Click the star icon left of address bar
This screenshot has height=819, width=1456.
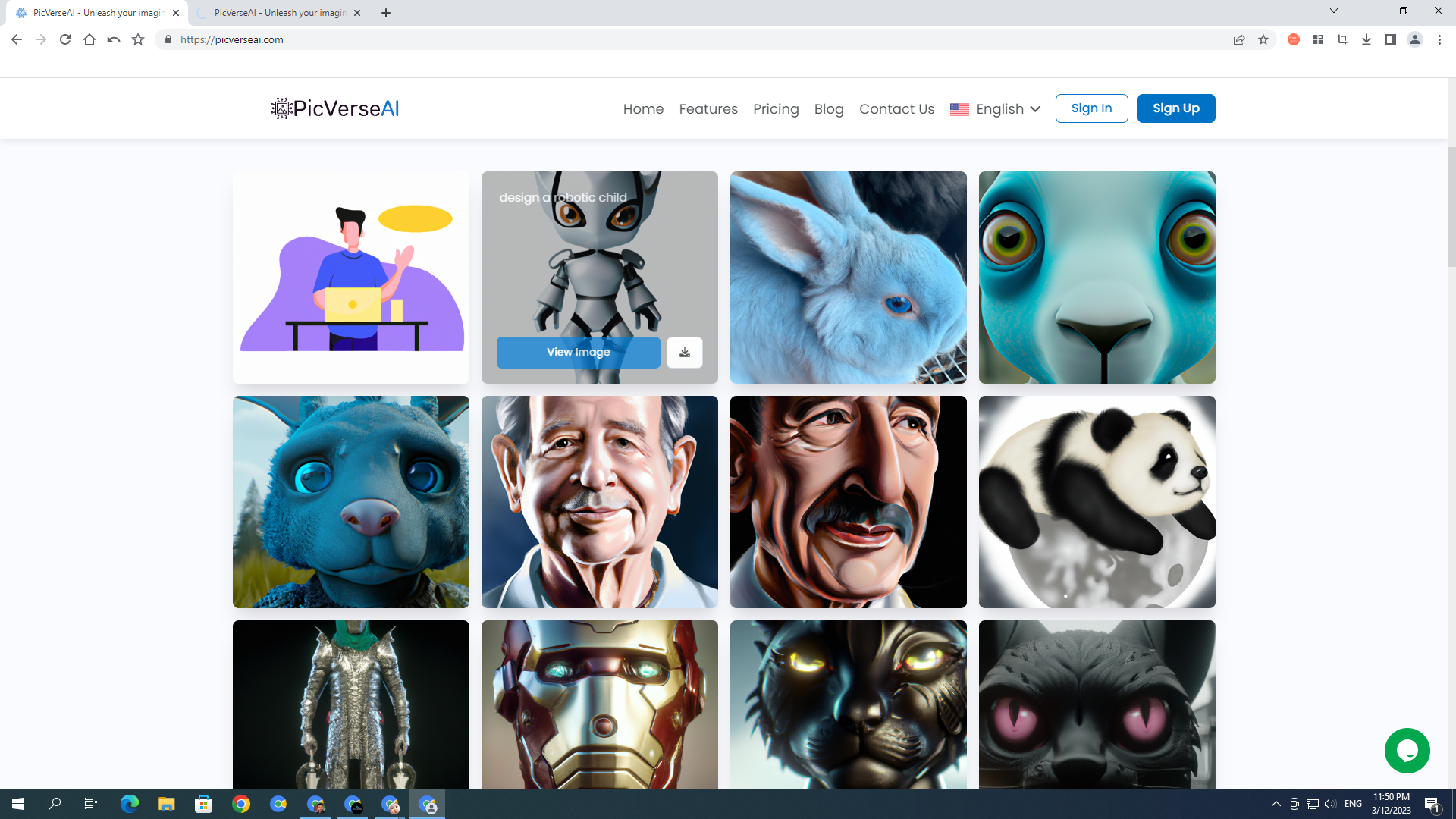138,39
